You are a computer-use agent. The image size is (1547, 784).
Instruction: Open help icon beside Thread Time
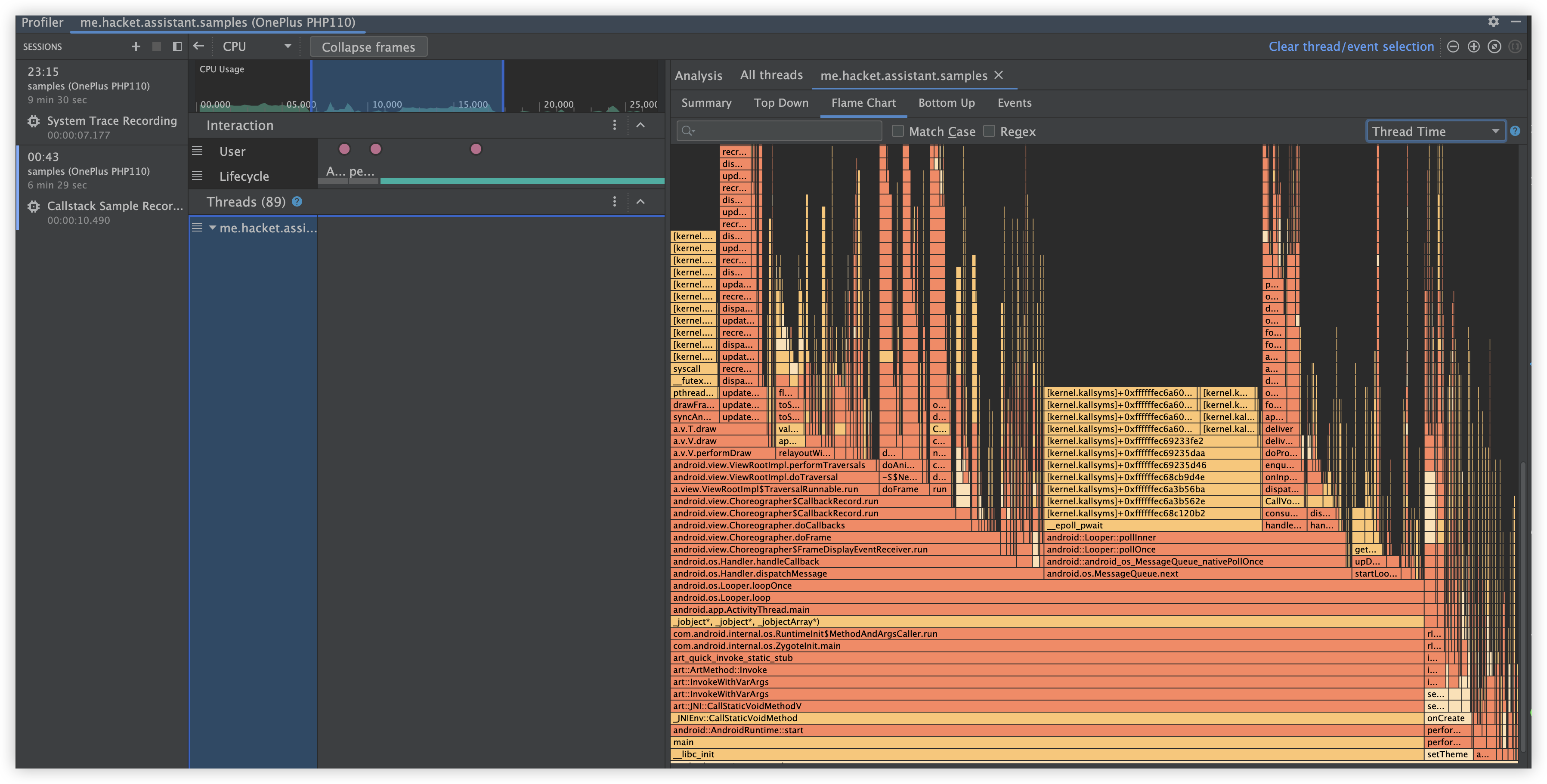click(1515, 131)
